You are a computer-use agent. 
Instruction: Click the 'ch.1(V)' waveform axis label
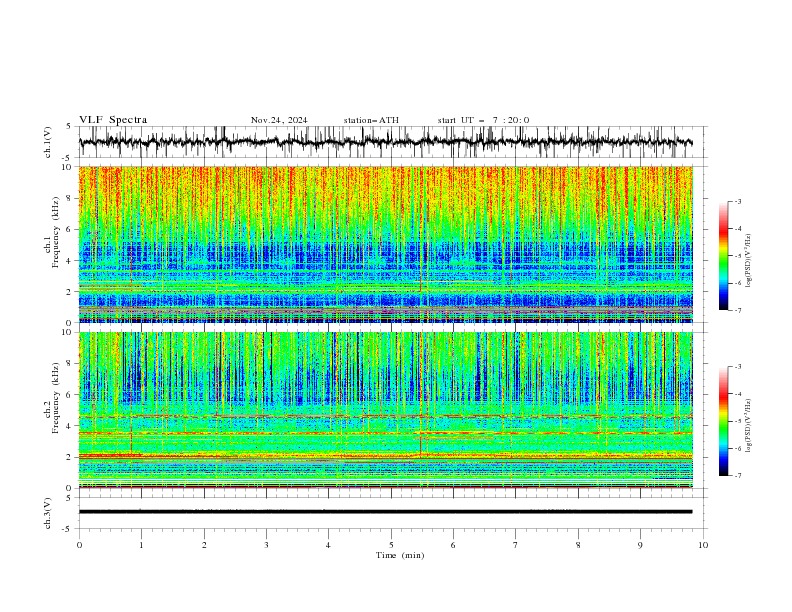click(48, 142)
